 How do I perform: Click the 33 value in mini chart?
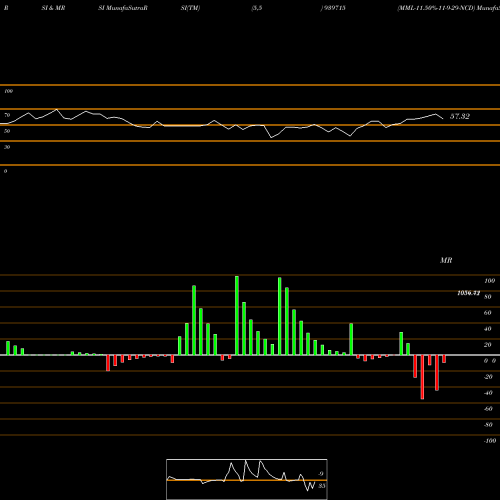click(x=322, y=486)
